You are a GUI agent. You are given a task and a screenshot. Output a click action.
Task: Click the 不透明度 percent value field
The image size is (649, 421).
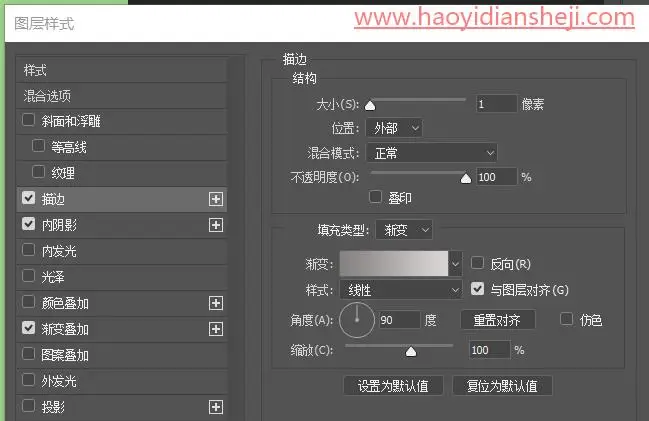pos(496,177)
